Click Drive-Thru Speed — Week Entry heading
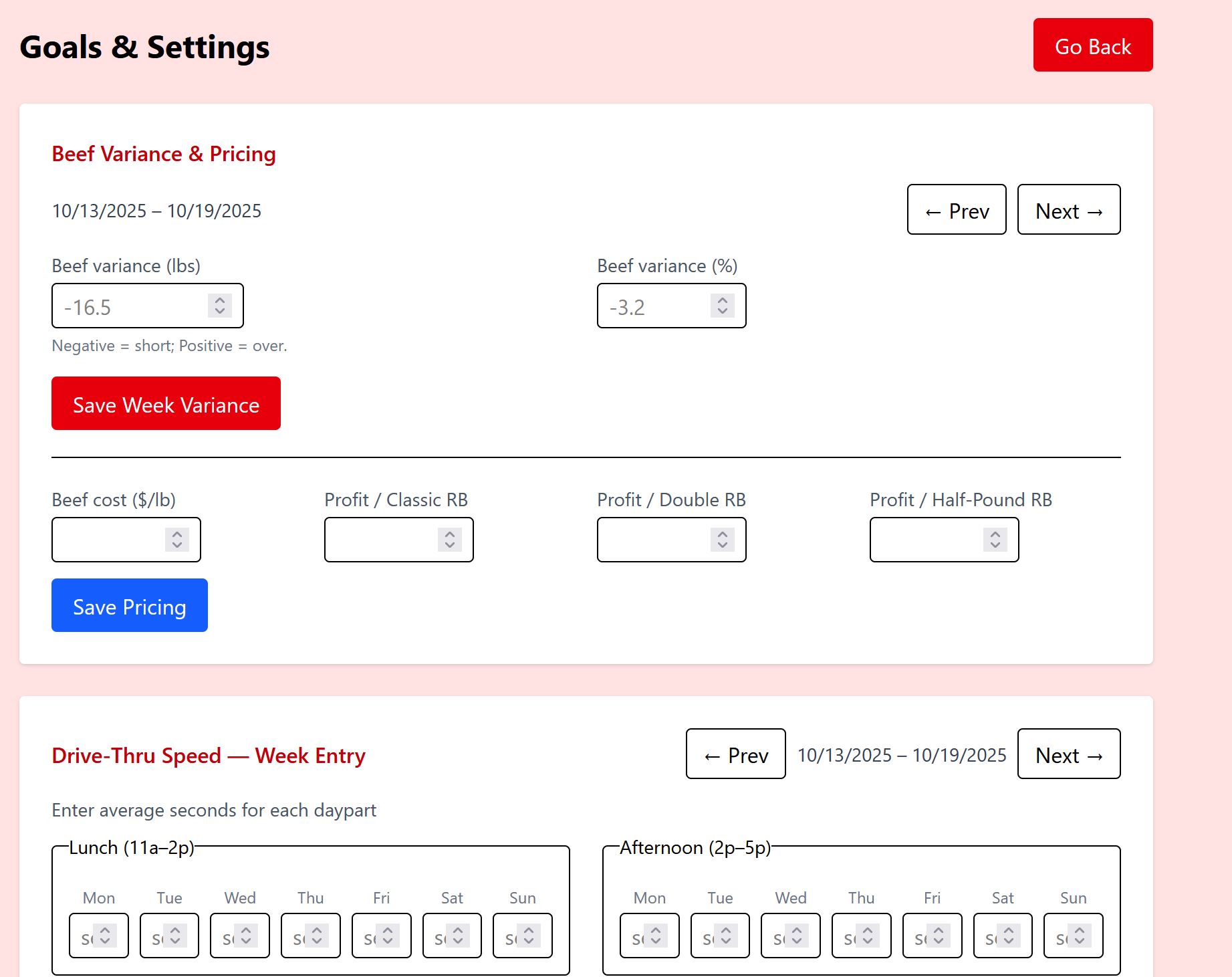Viewport: 1232px width, 977px height. click(x=209, y=756)
